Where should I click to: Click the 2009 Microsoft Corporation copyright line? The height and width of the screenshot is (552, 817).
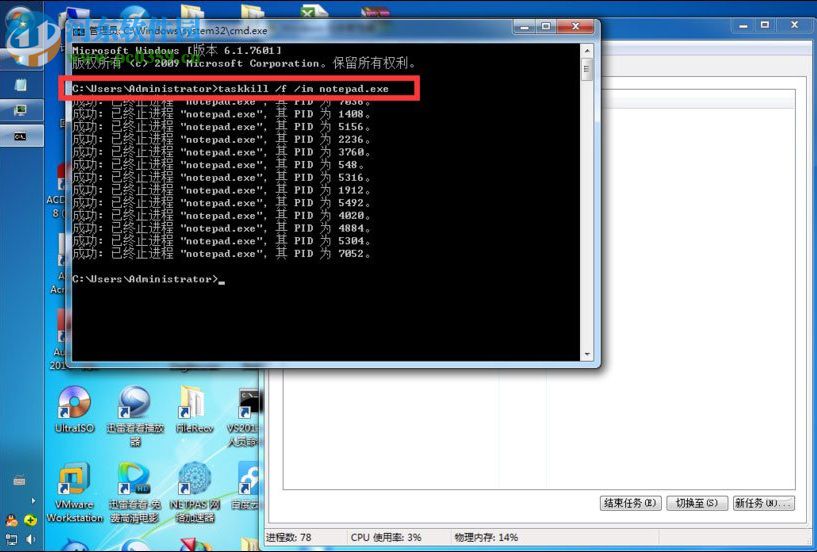coord(244,64)
